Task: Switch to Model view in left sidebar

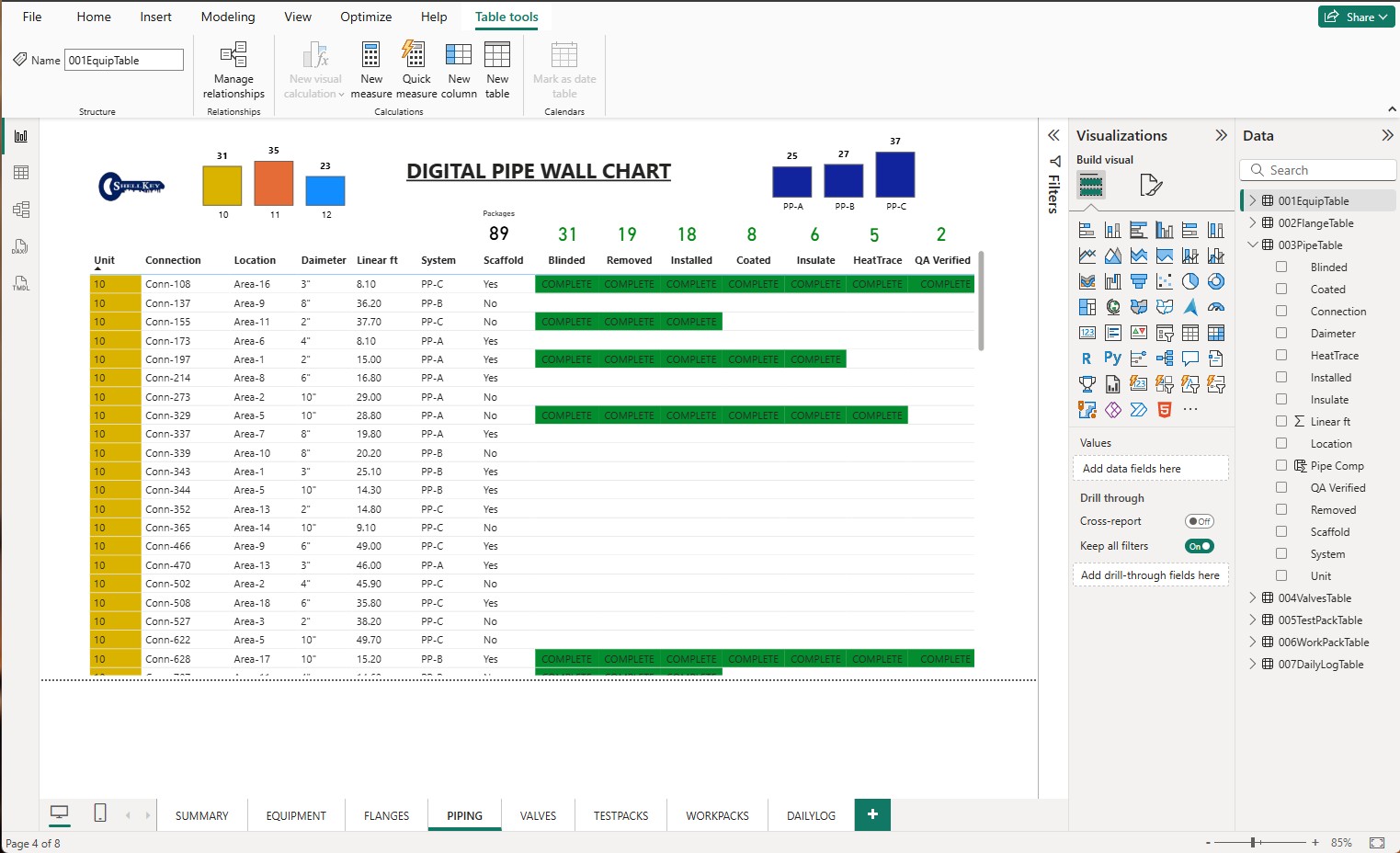Action: (20, 209)
